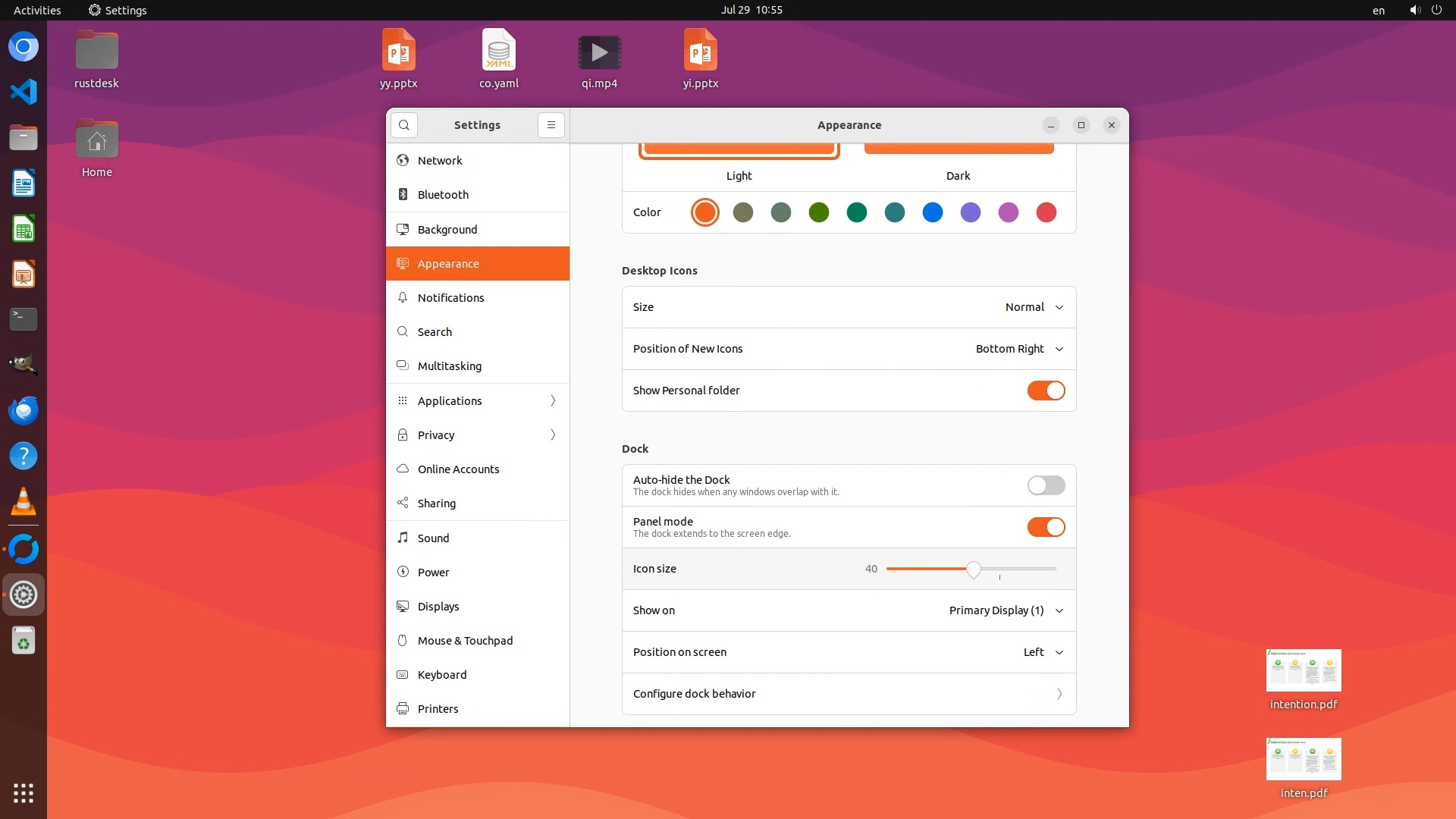Image resolution: width=1456 pixels, height=819 pixels.
Task: Click the search icon in Settings header
Action: (x=404, y=125)
